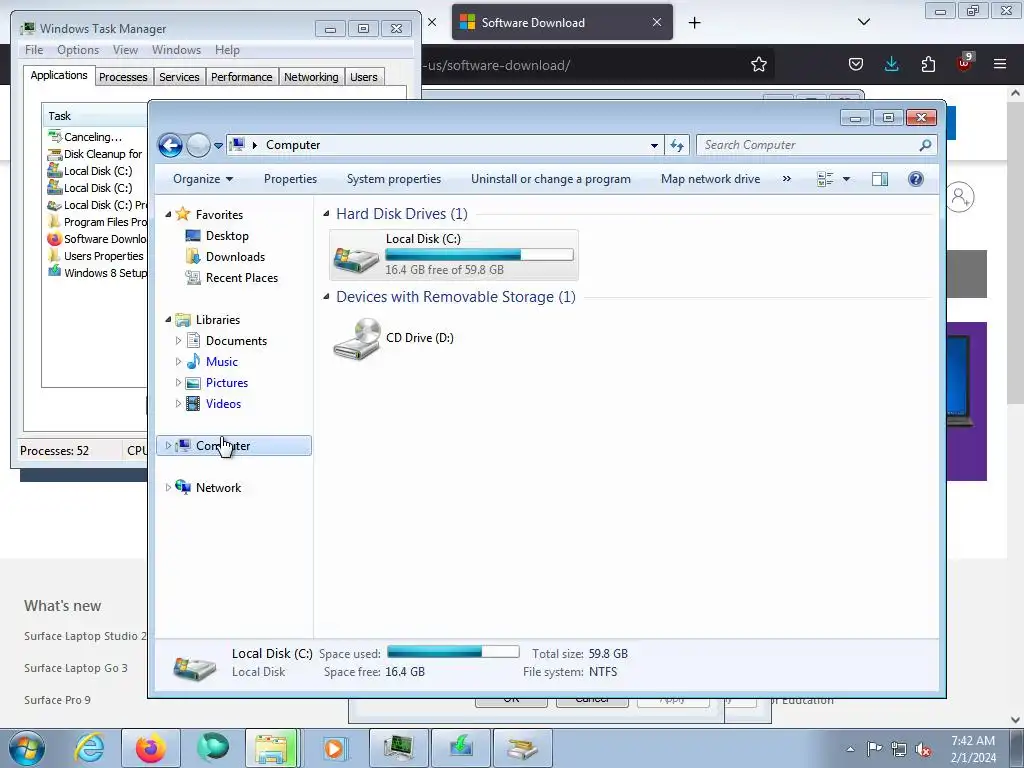1024x768 pixels.
Task: Select the Pictures library
Action: 227,383
